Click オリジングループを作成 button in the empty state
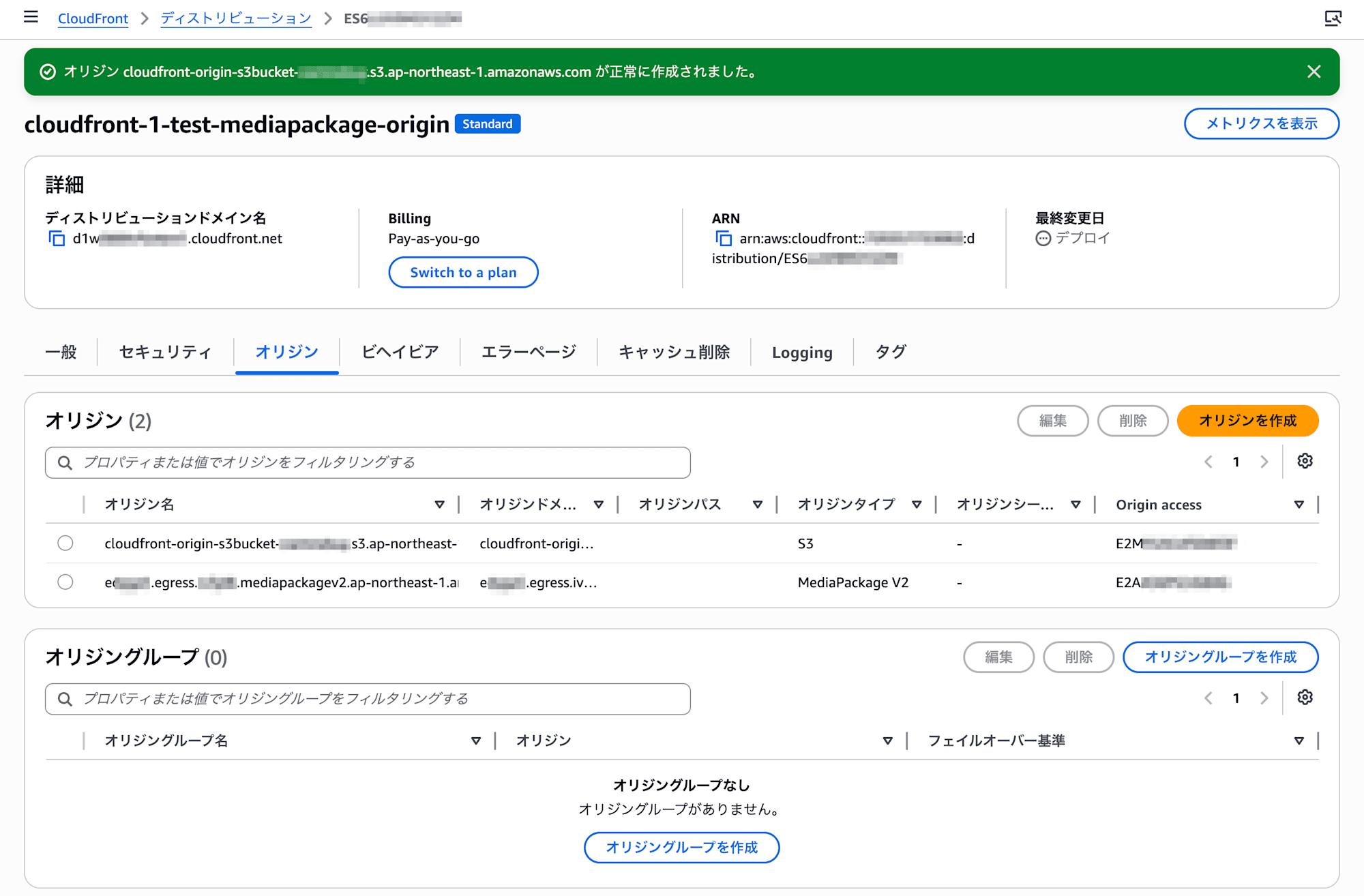1364x896 pixels. 681,847
